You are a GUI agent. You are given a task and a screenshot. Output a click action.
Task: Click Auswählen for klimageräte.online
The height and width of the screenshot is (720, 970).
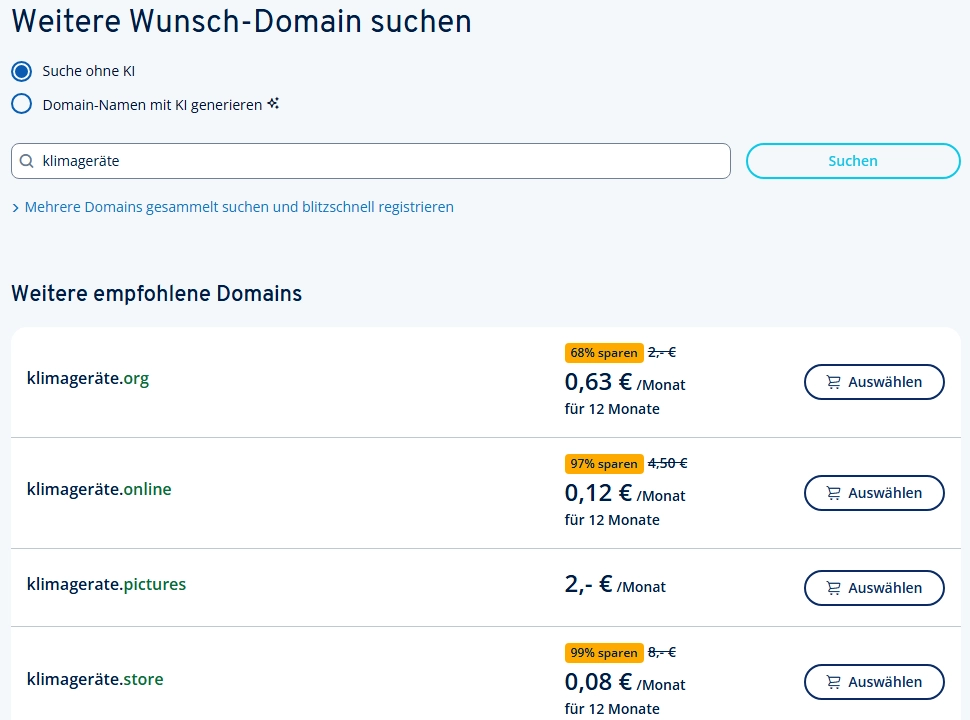[x=874, y=493]
